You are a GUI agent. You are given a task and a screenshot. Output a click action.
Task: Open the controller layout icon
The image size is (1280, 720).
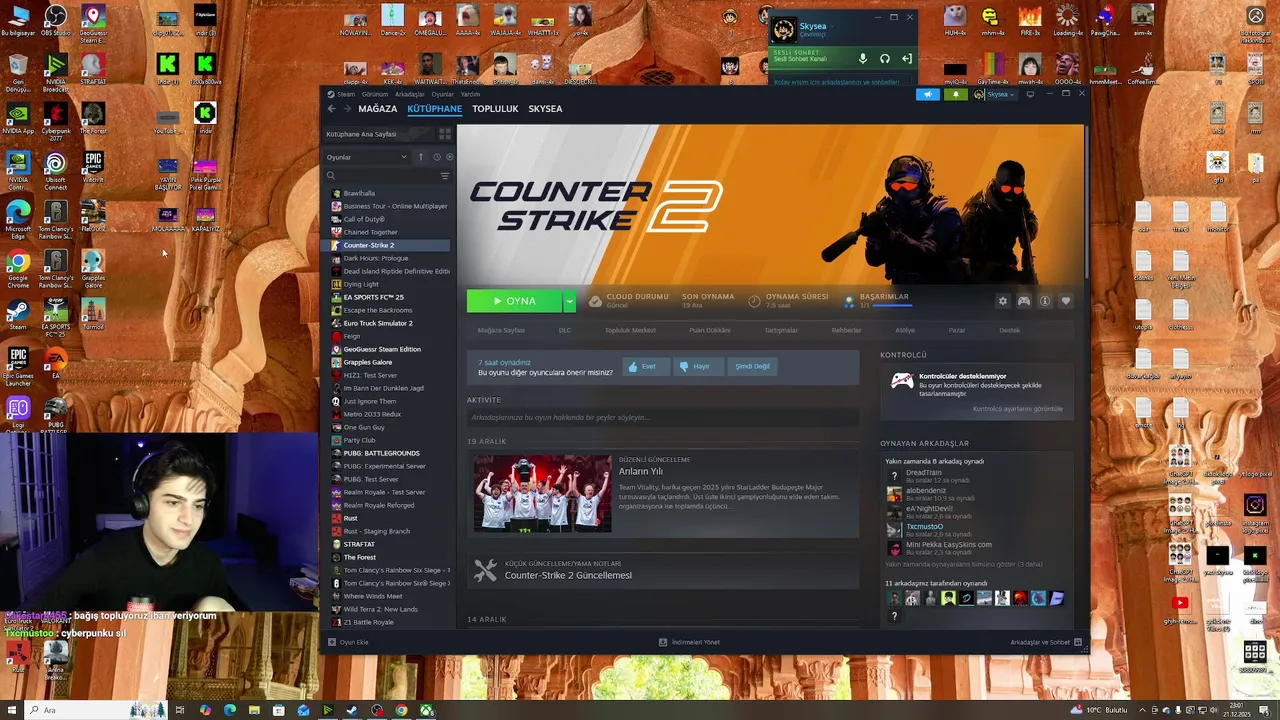point(1024,301)
